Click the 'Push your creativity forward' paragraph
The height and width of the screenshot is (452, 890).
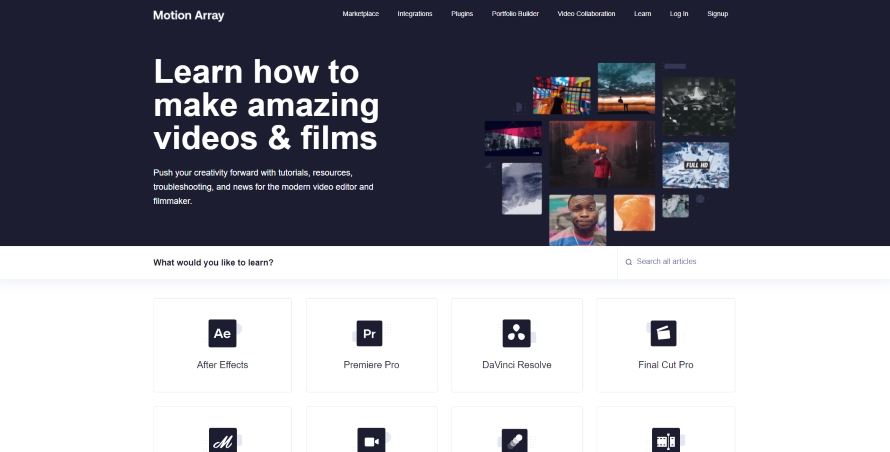263,186
